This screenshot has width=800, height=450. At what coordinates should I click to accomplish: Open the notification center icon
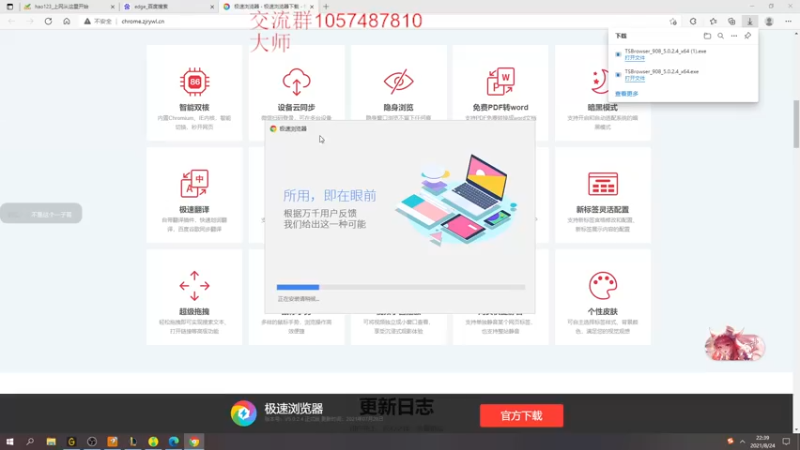[786, 441]
